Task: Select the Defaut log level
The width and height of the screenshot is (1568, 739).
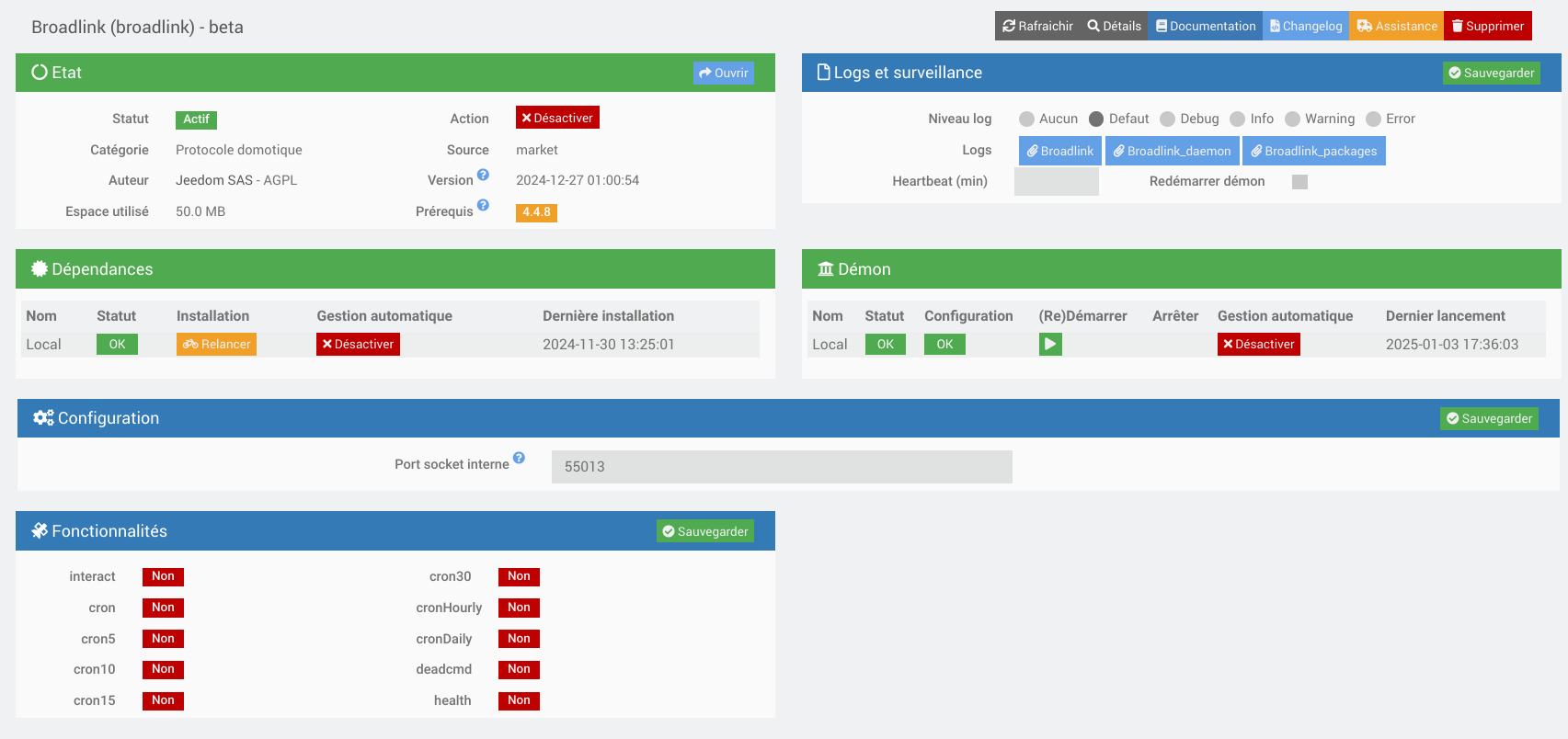Action: (1096, 119)
